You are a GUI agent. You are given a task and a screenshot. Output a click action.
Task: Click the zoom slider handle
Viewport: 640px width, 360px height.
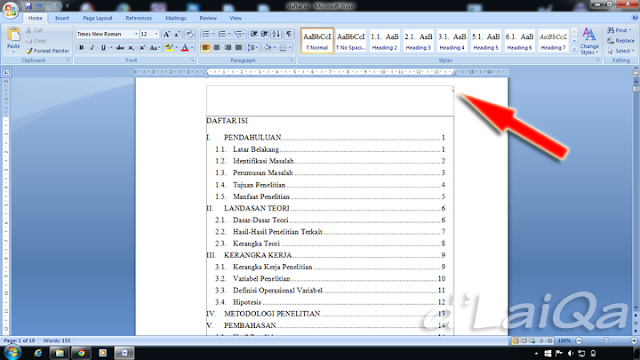coord(607,340)
